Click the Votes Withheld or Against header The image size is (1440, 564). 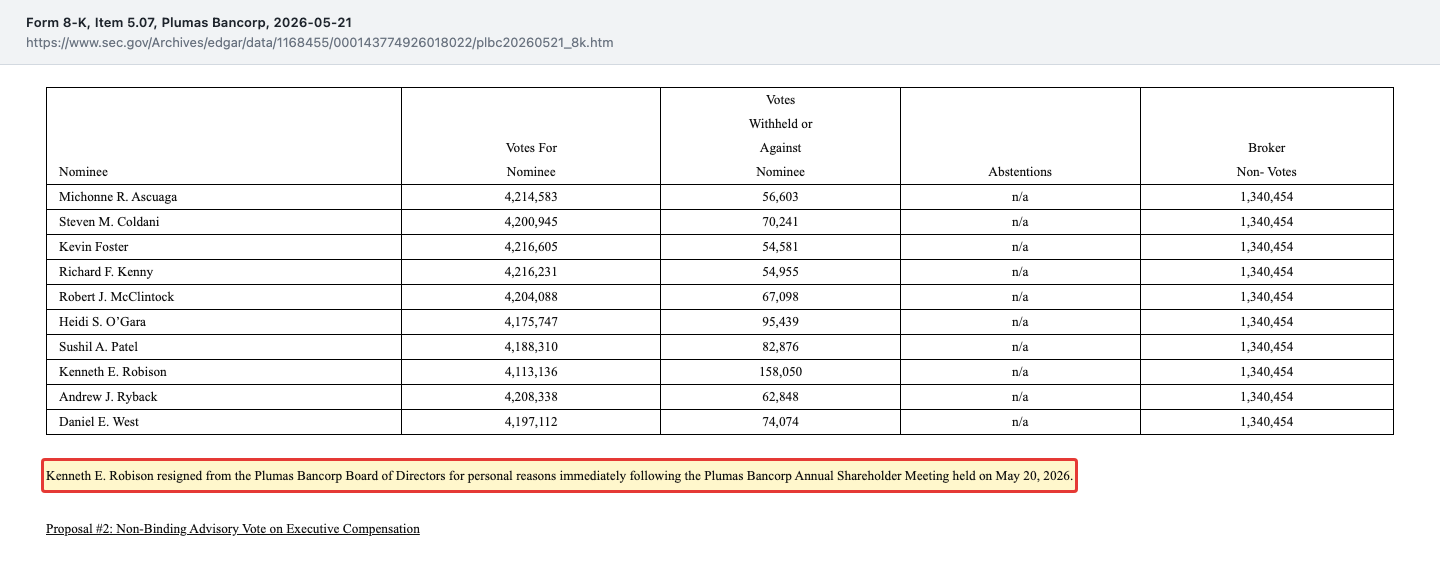(780, 136)
